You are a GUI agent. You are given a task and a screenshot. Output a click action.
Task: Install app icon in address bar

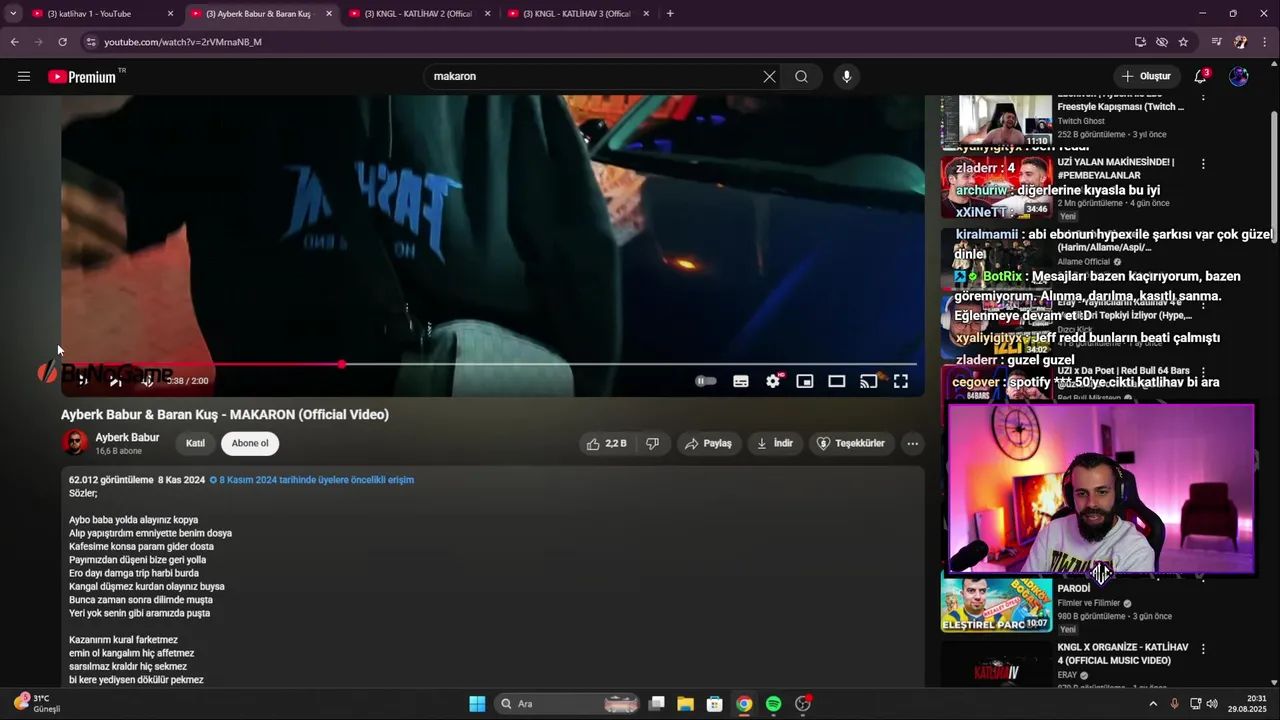click(1140, 42)
